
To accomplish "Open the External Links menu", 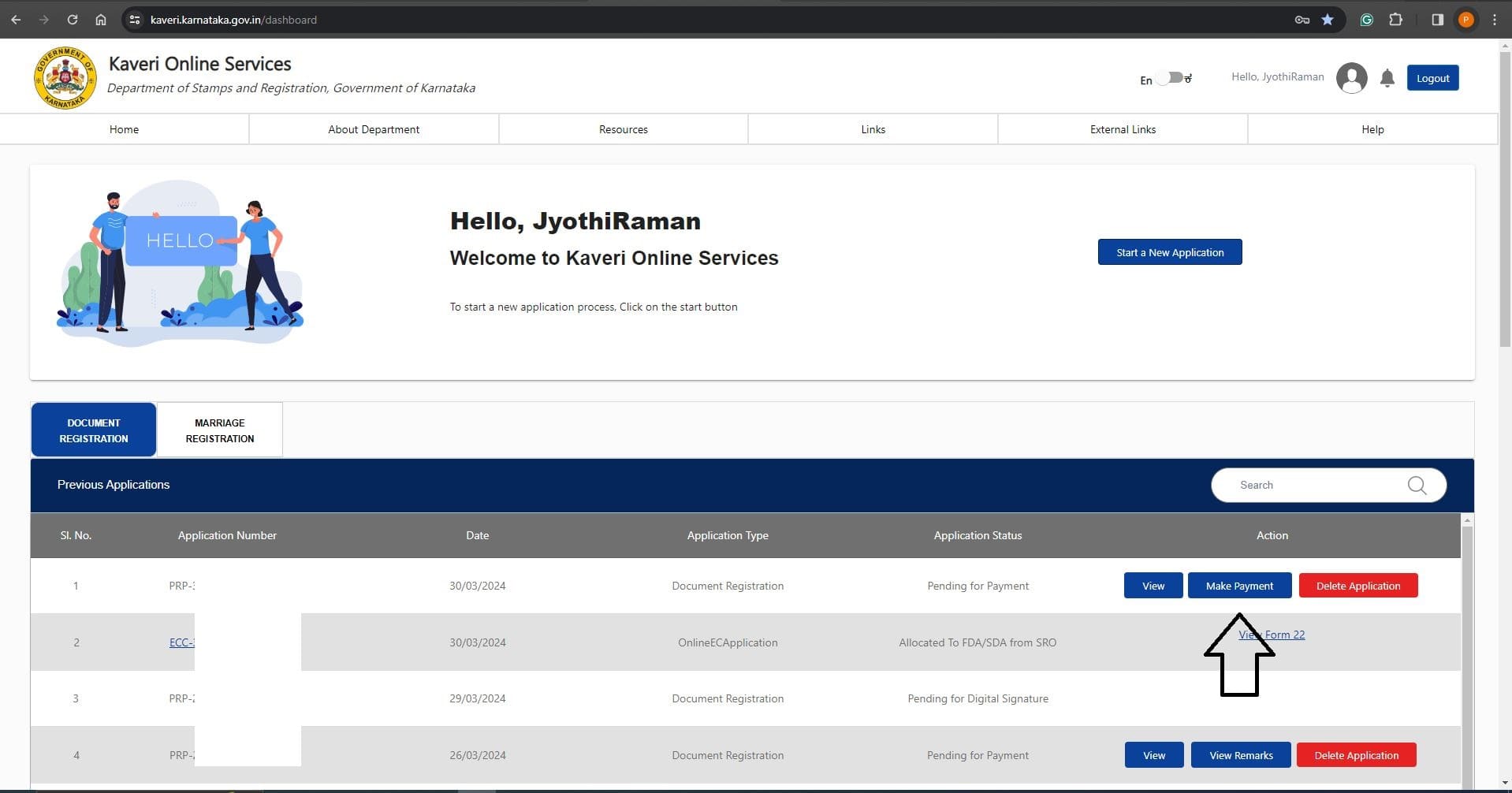I will [1123, 129].
